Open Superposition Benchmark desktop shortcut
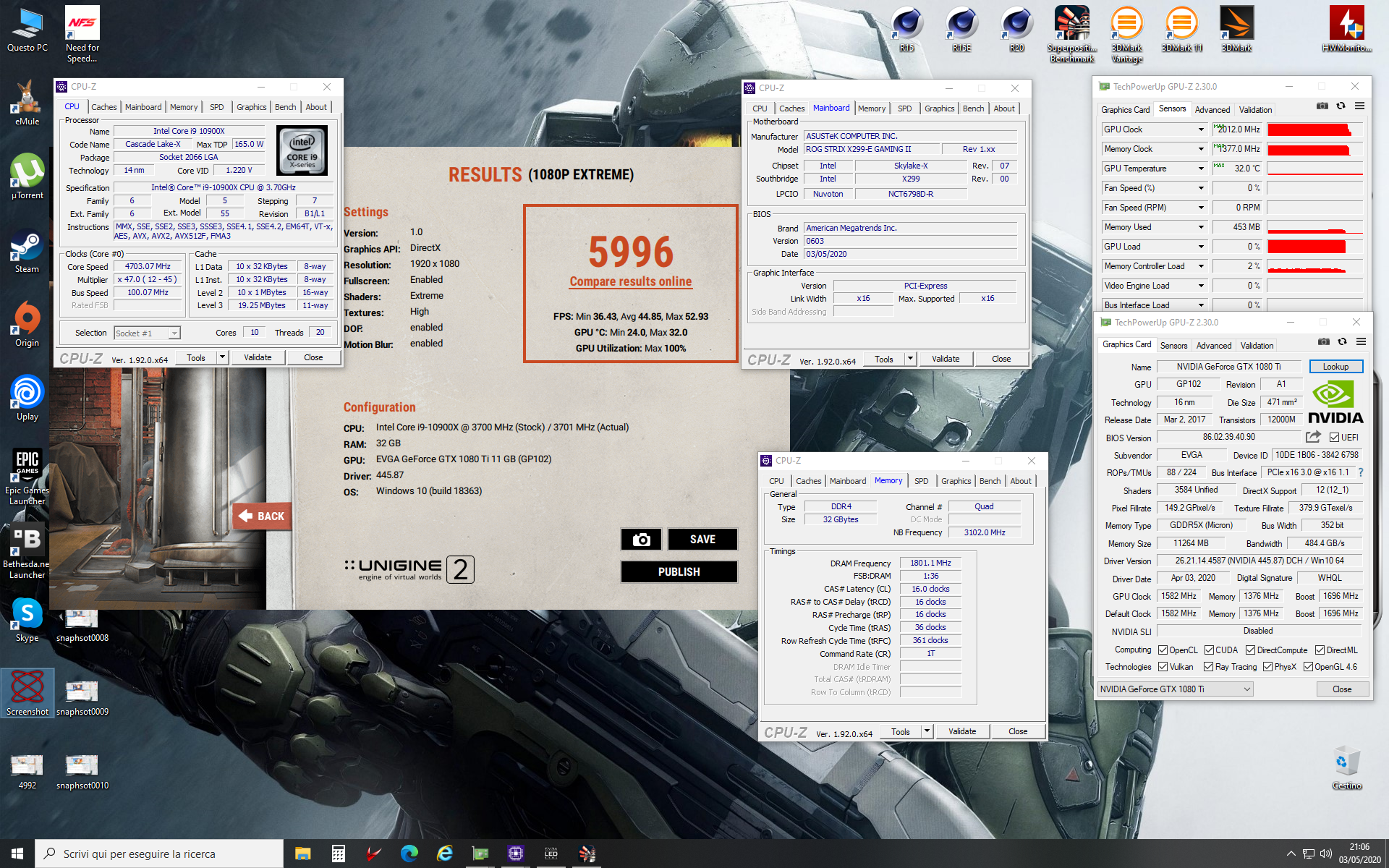The width and height of the screenshot is (1389, 868). (x=1071, y=34)
